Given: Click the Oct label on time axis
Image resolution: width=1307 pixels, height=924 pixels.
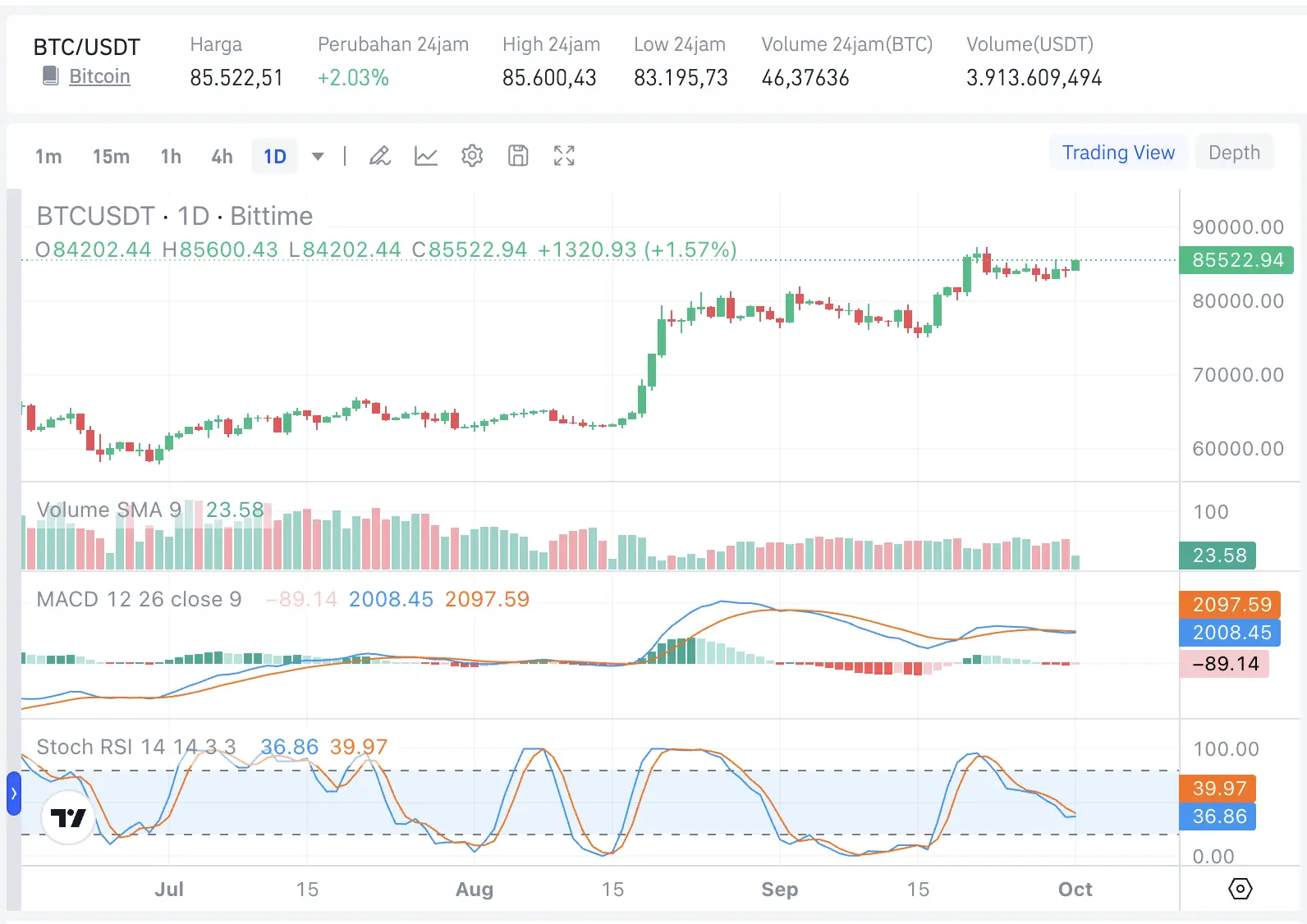Looking at the screenshot, I should (x=1075, y=890).
